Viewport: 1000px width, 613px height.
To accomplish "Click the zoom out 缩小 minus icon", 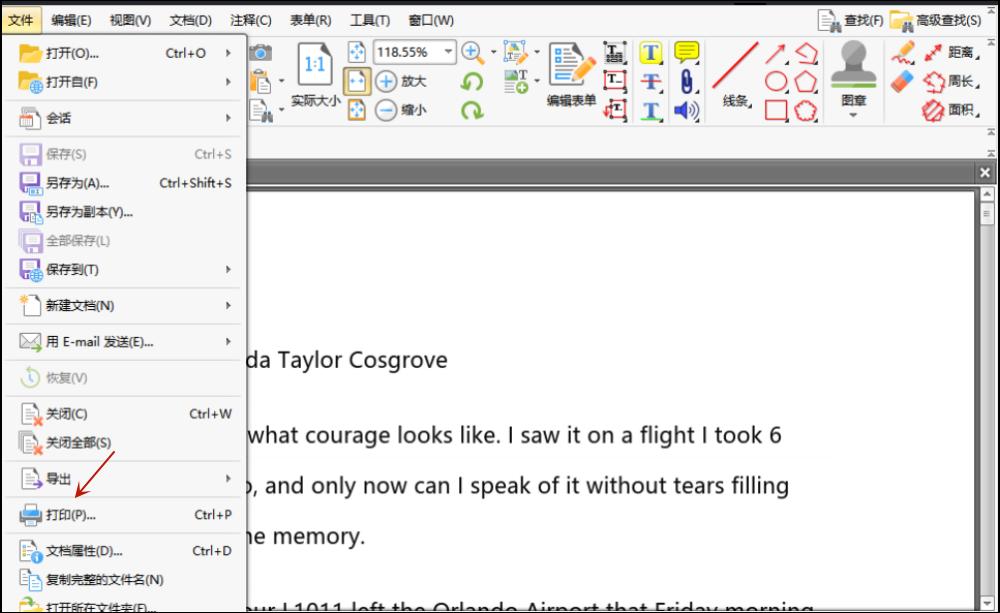I will [386, 110].
